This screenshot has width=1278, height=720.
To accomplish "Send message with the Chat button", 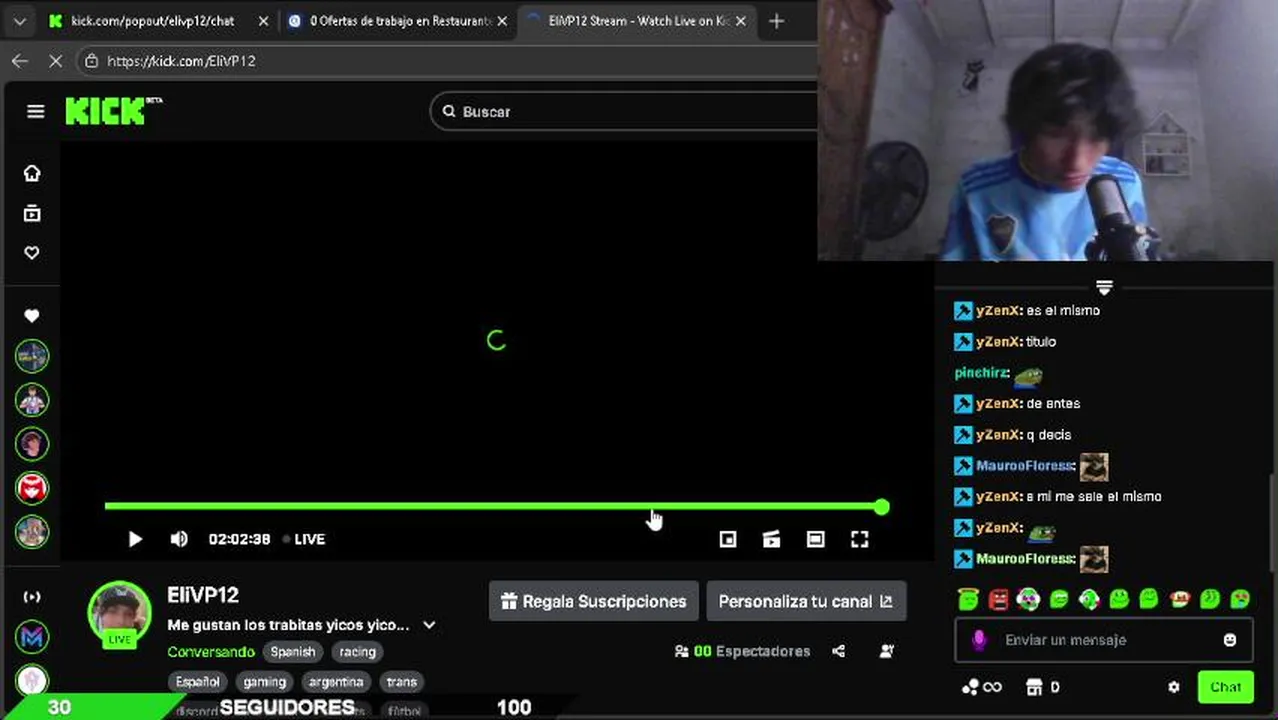I will coord(1225,687).
